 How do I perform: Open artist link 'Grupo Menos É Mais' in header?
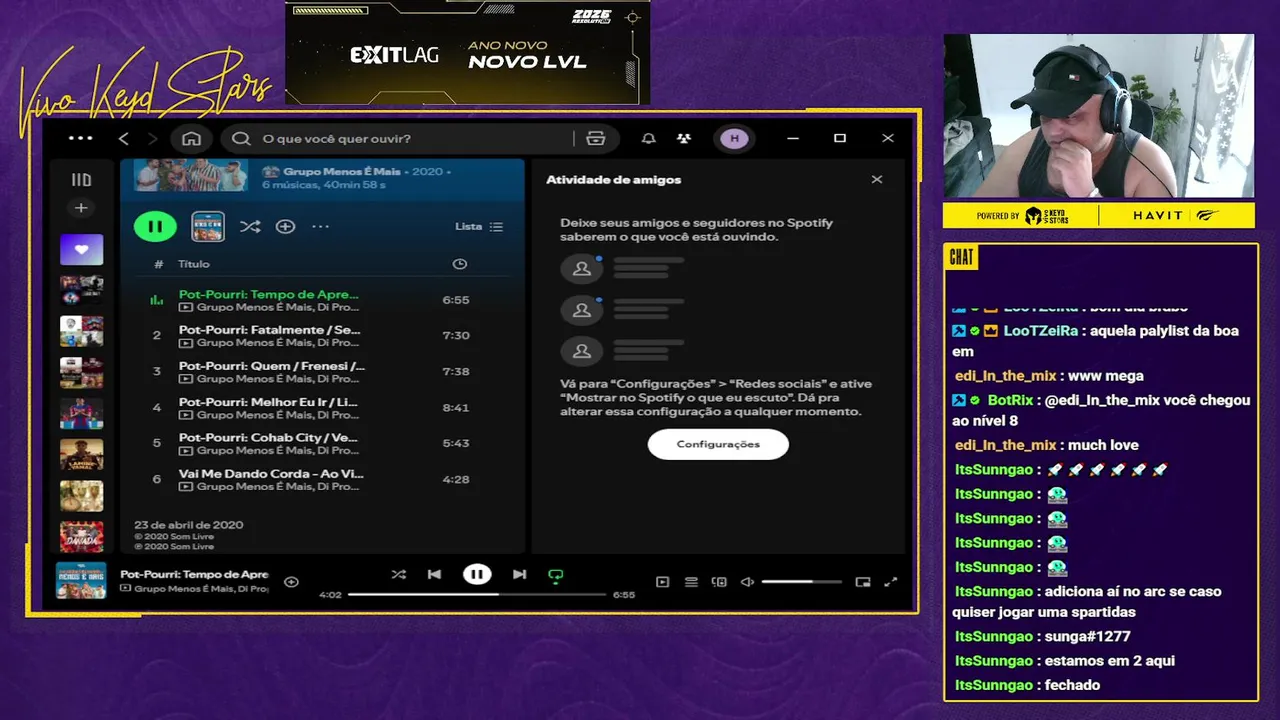click(341, 171)
